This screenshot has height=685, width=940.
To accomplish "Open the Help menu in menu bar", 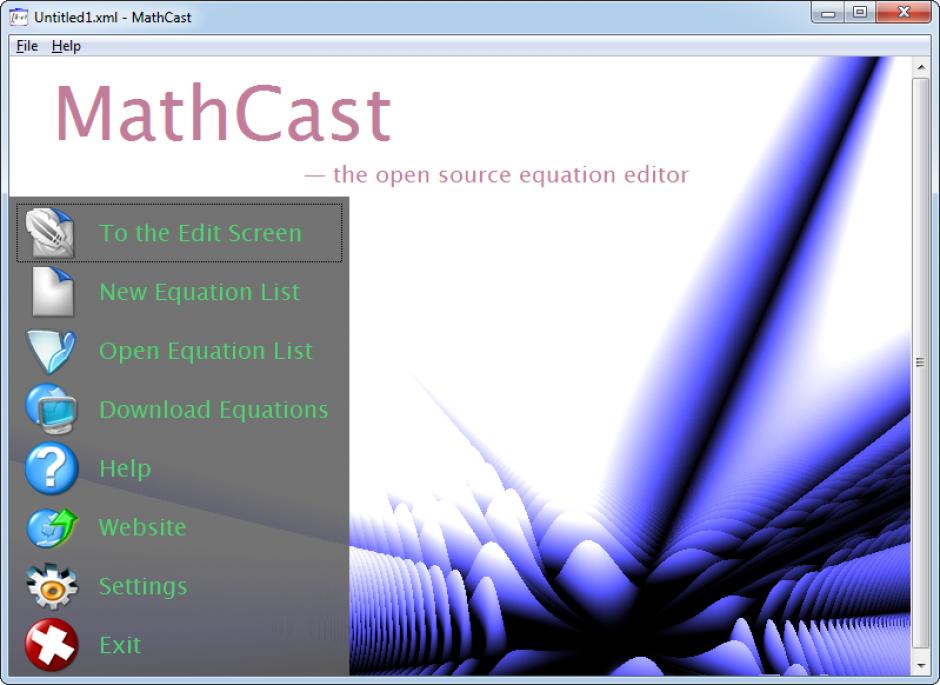I will click(66, 46).
